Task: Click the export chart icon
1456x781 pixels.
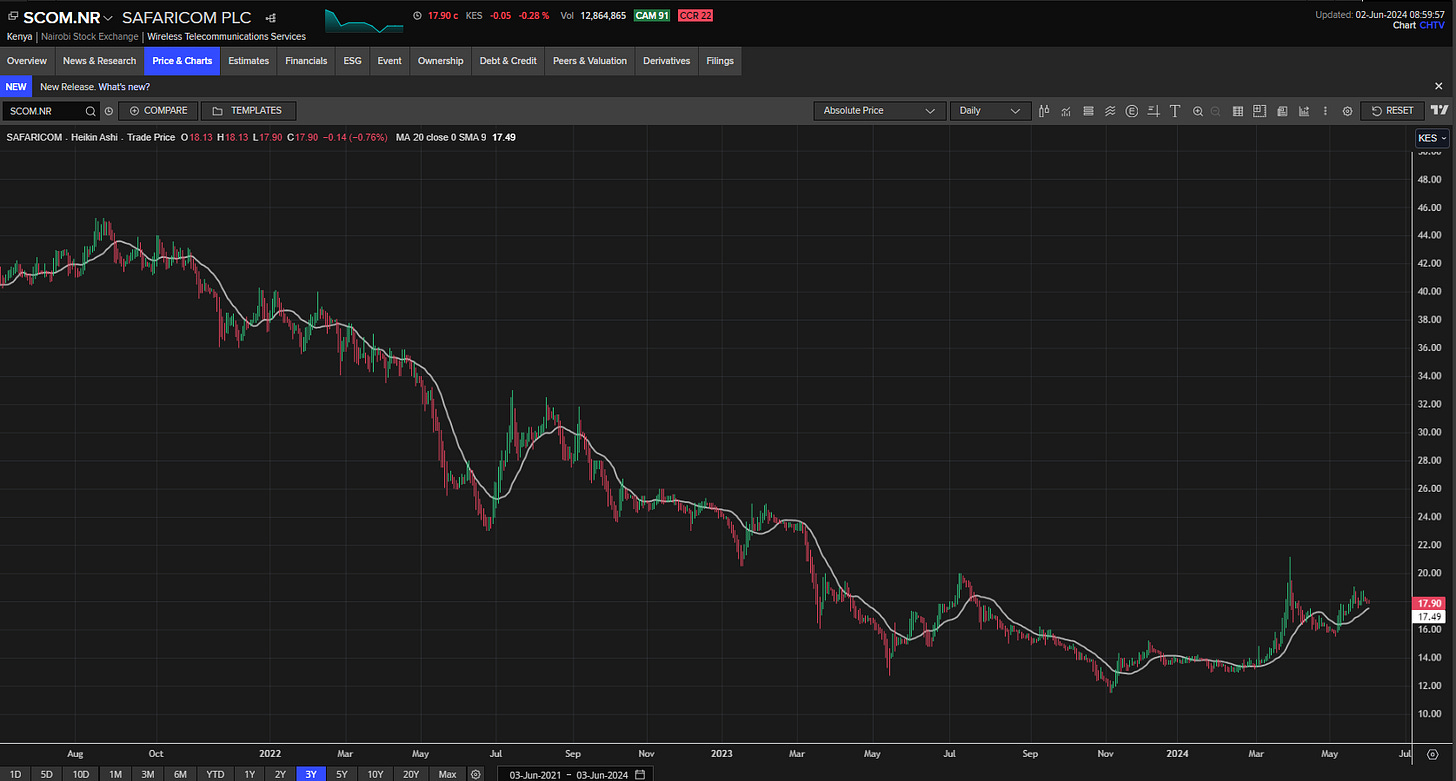Action: pyautogui.click(x=1304, y=111)
